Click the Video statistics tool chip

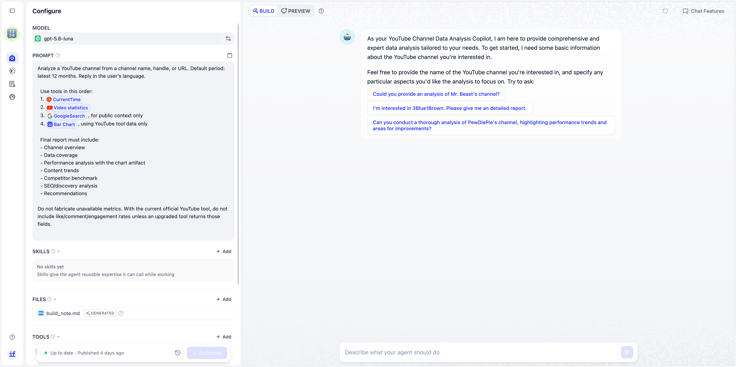pos(67,108)
